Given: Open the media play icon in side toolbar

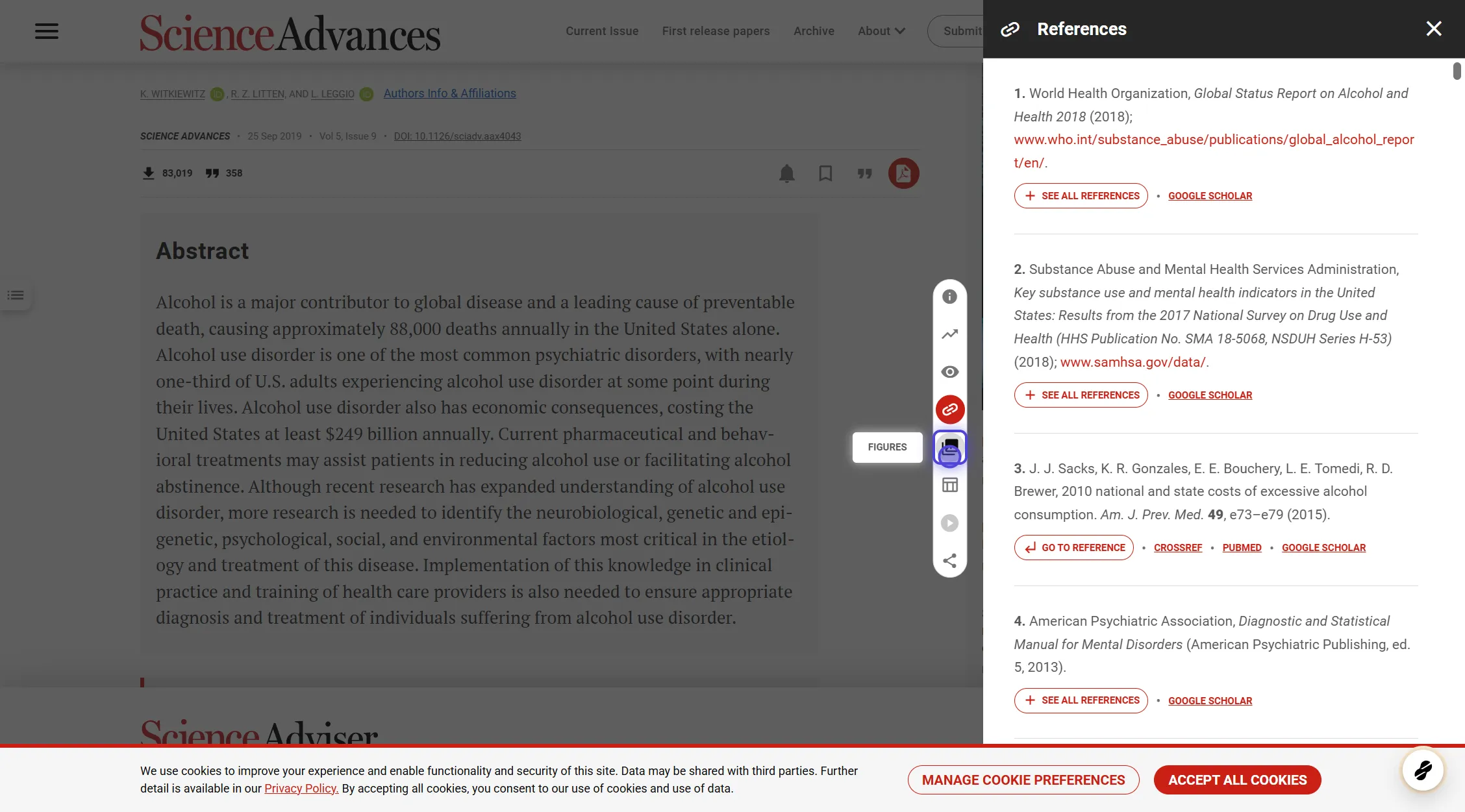Looking at the screenshot, I should point(949,523).
